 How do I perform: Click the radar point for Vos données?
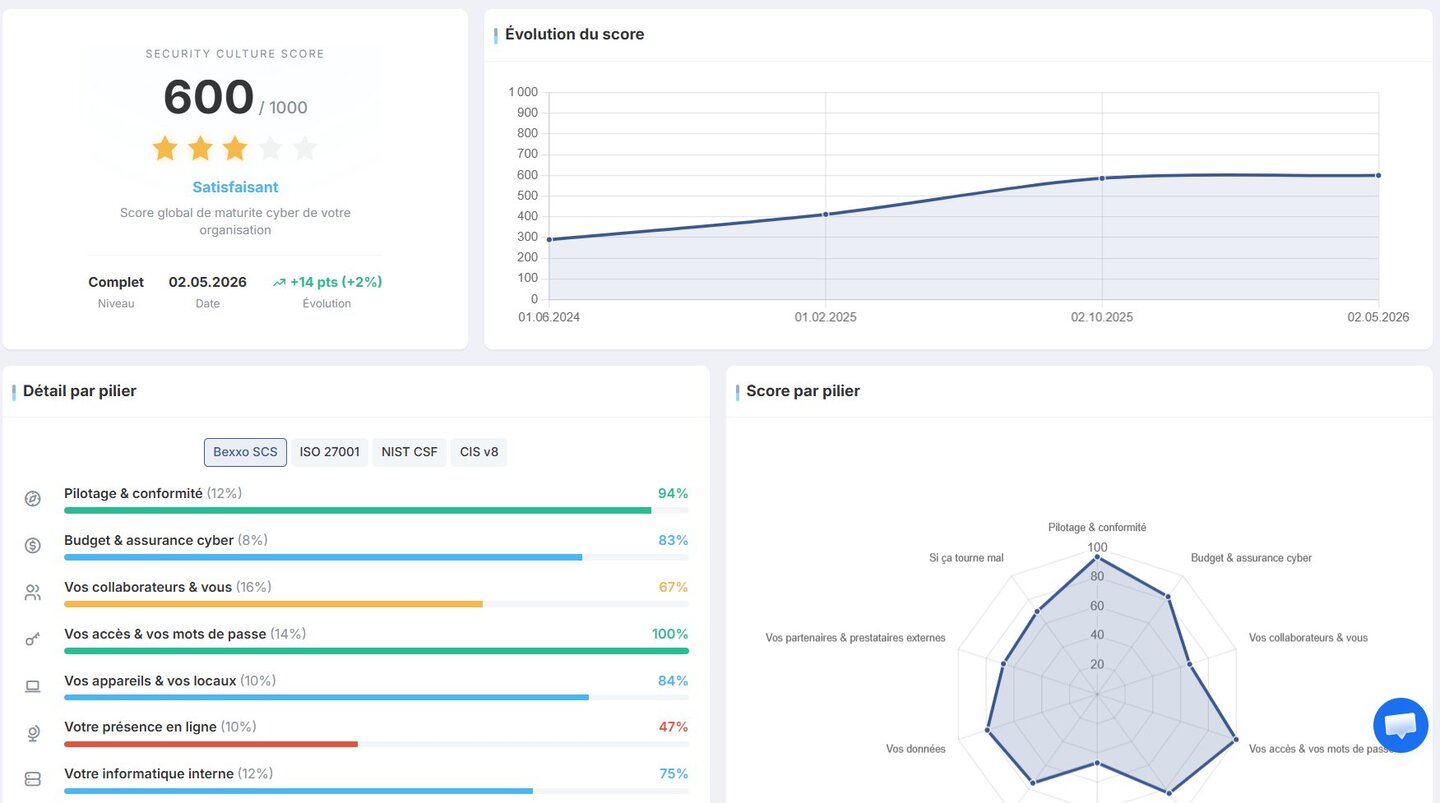click(x=988, y=730)
